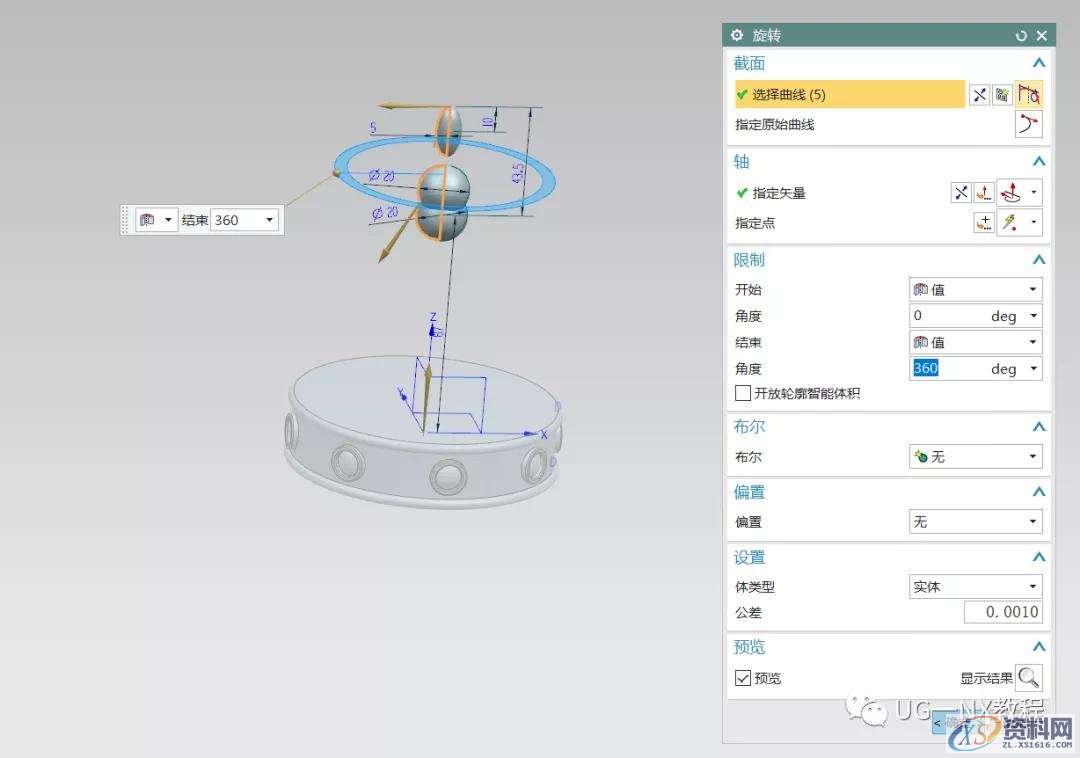Click reverse direction icon next to 指定矢量
This screenshot has width=1080, height=758.
coord(960,193)
